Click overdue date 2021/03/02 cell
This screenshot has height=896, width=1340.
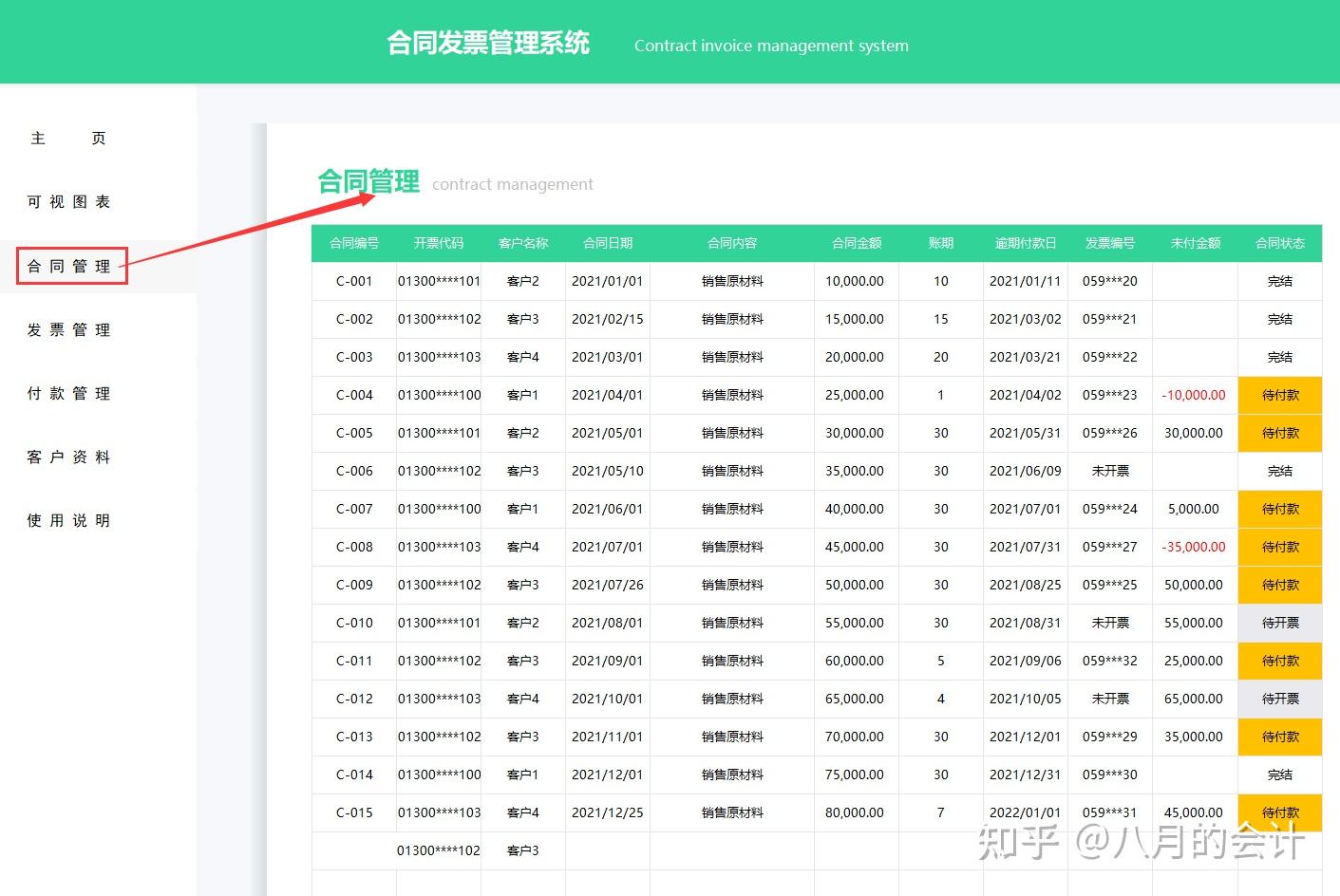point(1026,319)
